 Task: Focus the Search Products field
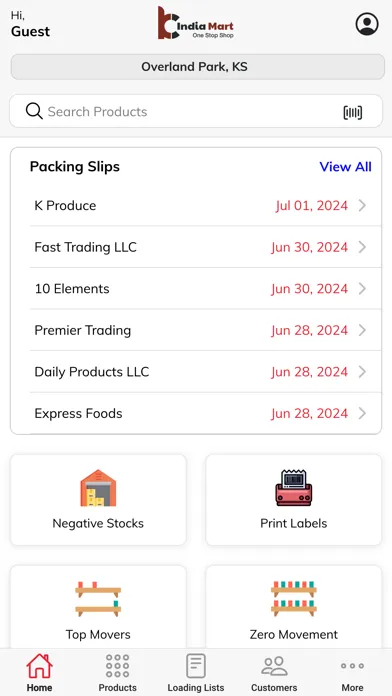pyautogui.click(x=196, y=111)
